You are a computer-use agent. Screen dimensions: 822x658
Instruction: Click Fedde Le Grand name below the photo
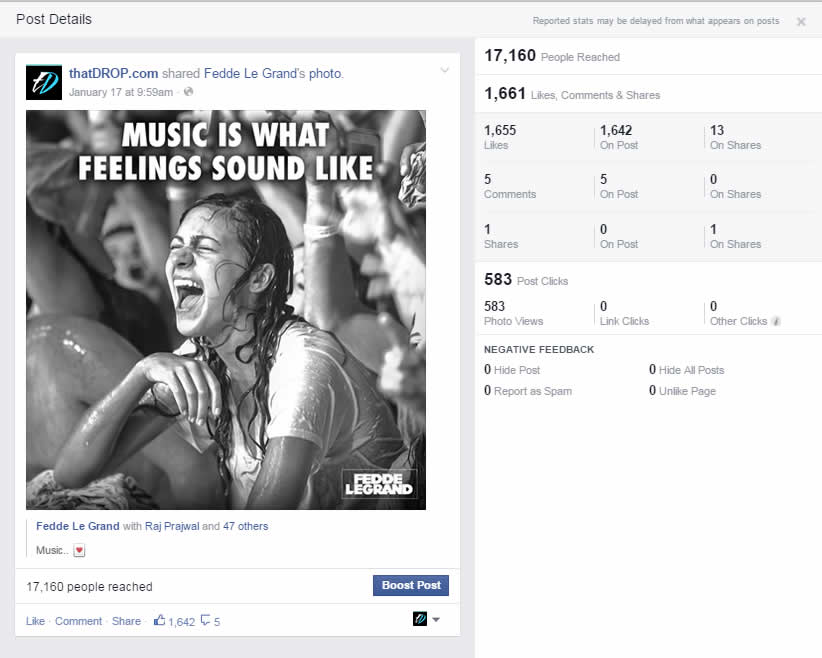coord(78,526)
